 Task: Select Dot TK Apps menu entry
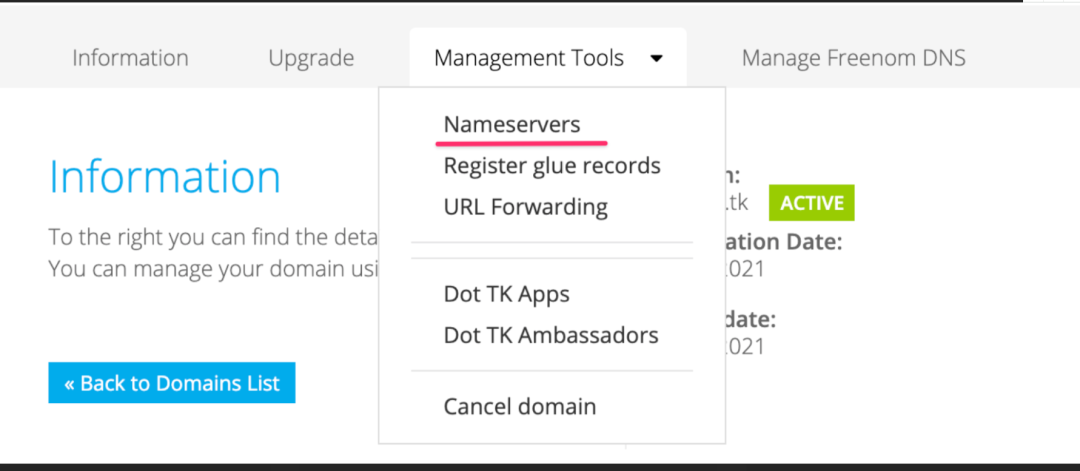pyautogui.click(x=506, y=295)
